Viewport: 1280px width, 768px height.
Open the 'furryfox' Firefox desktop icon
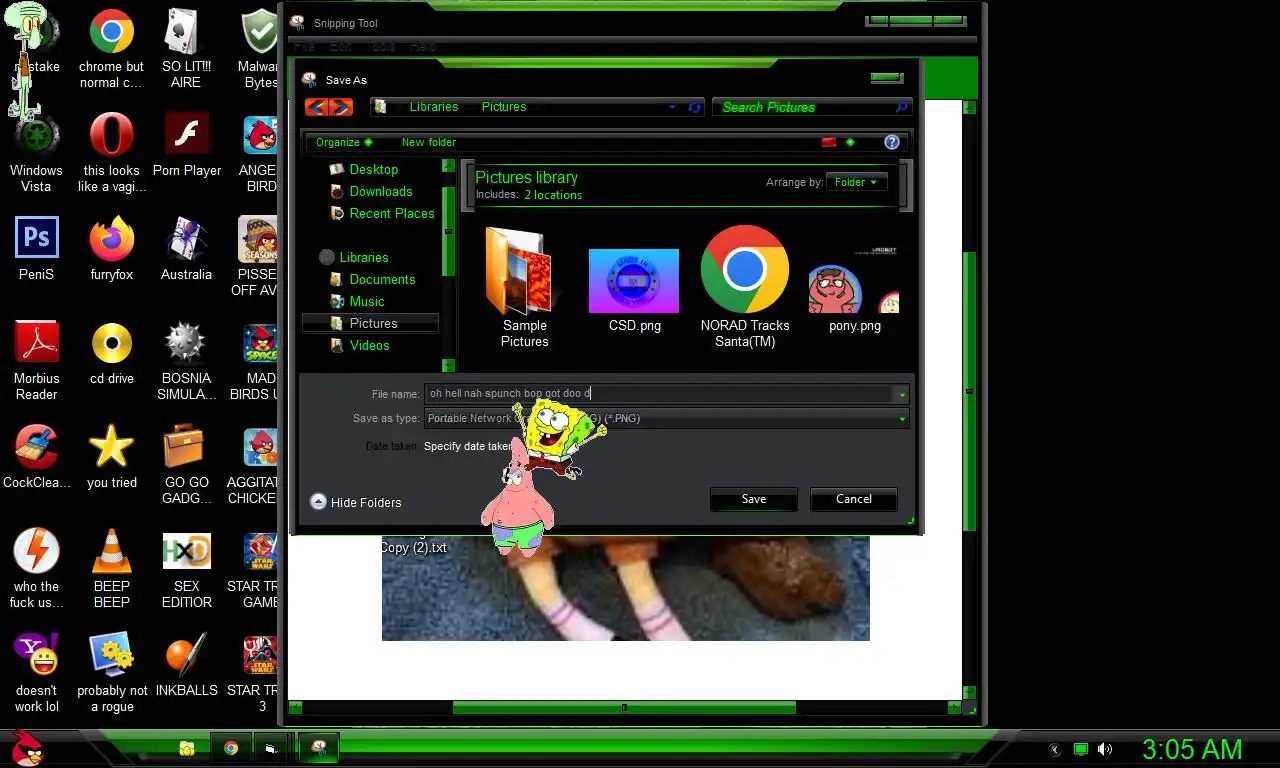point(112,249)
